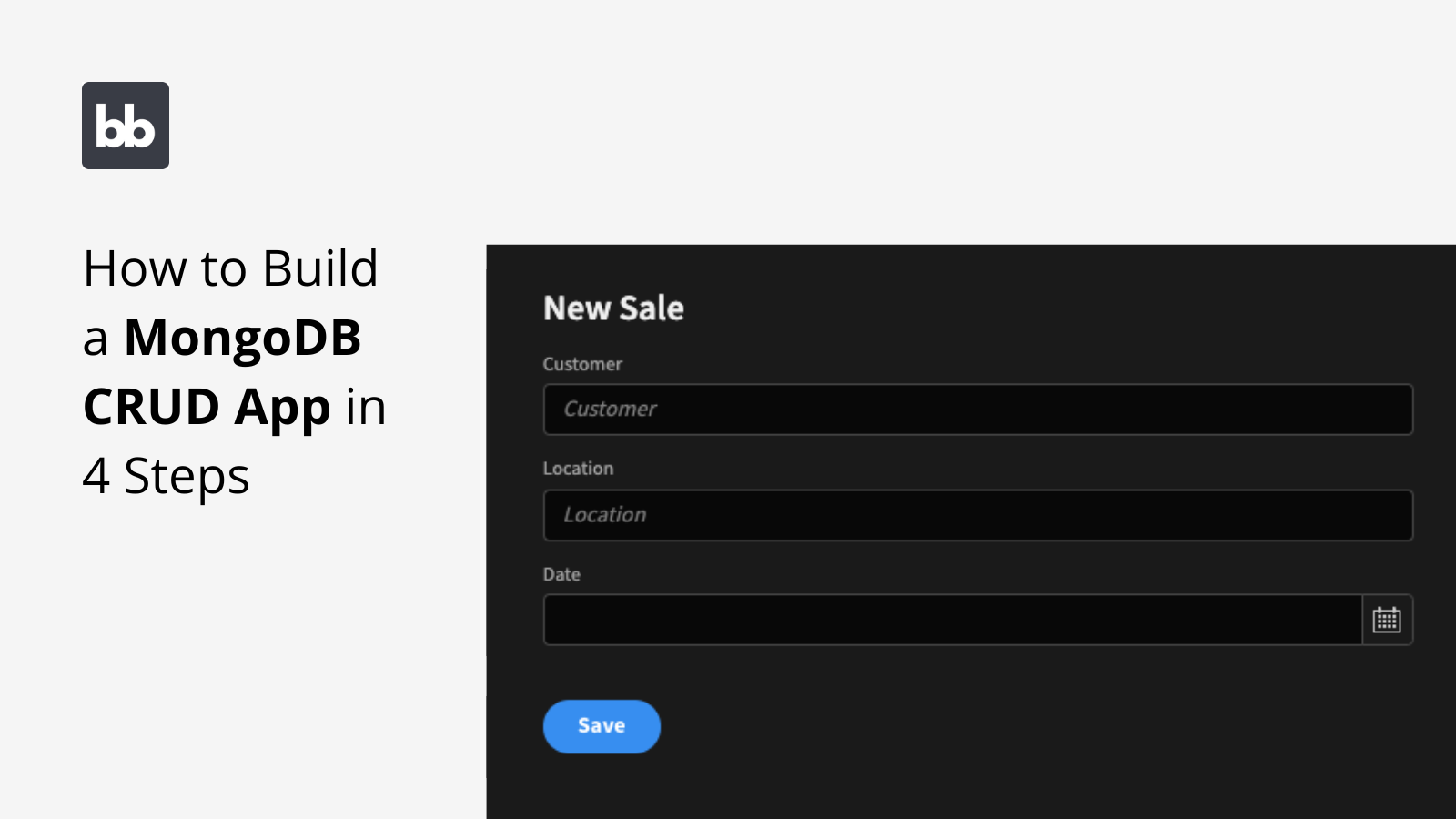1456x819 pixels.
Task: Click the Date label above its field
Action: tap(561, 574)
